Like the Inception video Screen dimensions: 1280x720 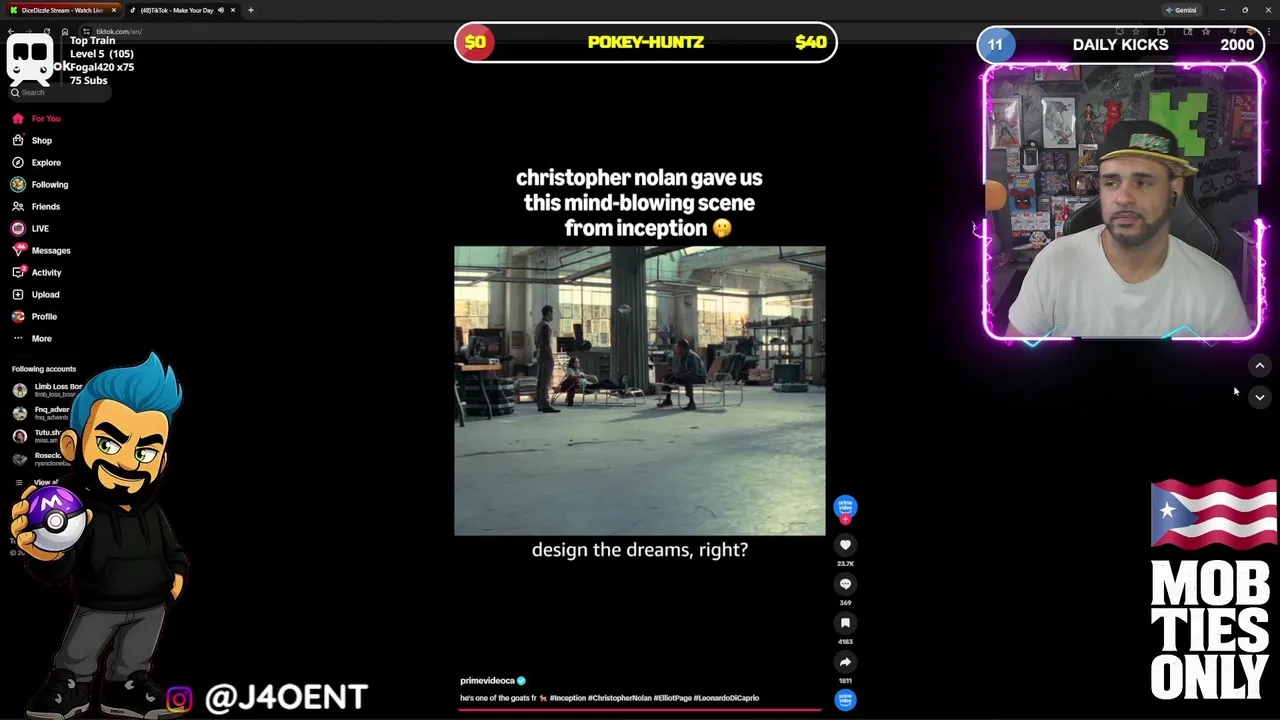tap(845, 545)
